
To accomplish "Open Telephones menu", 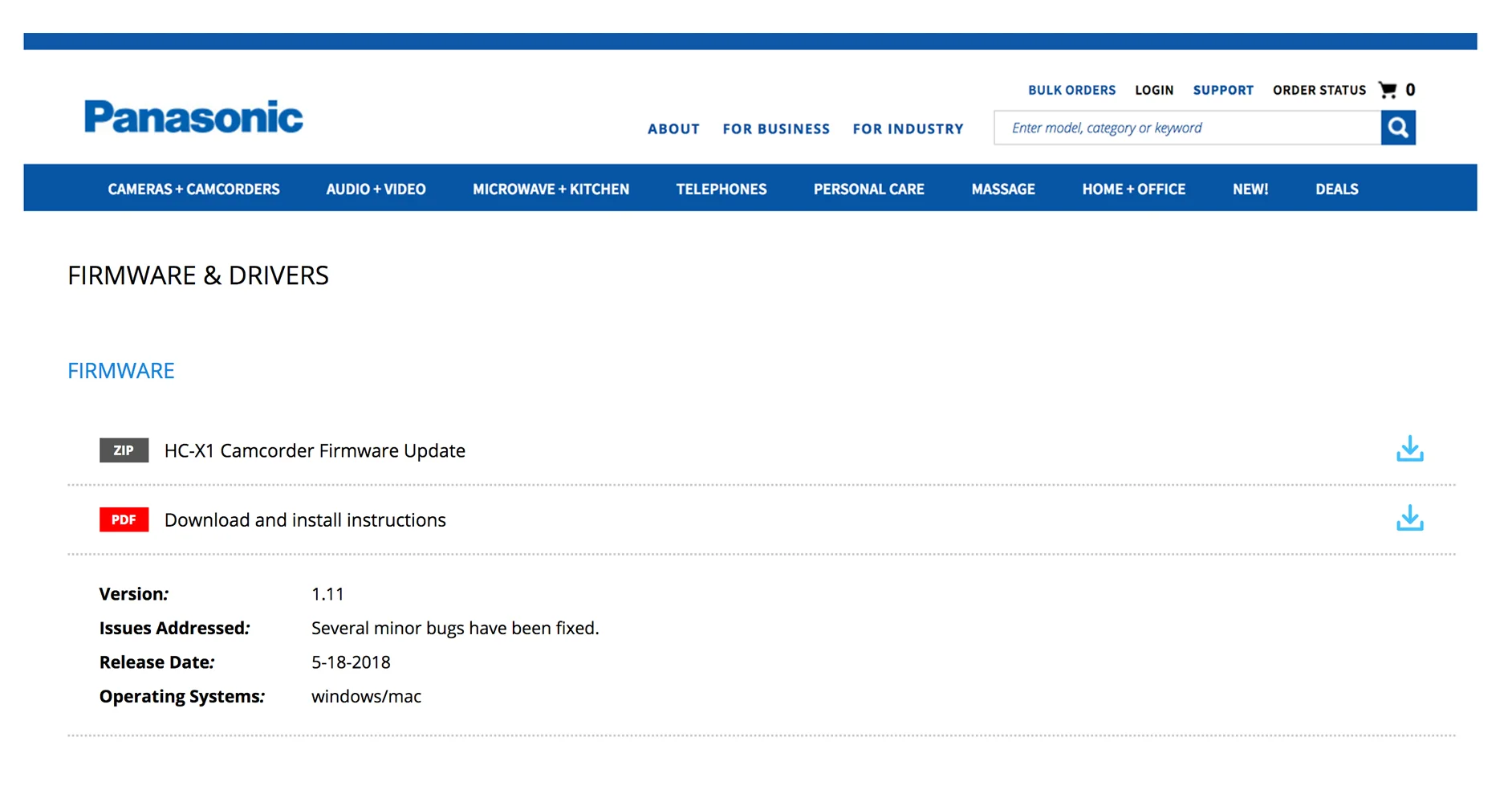I will pyautogui.click(x=721, y=189).
